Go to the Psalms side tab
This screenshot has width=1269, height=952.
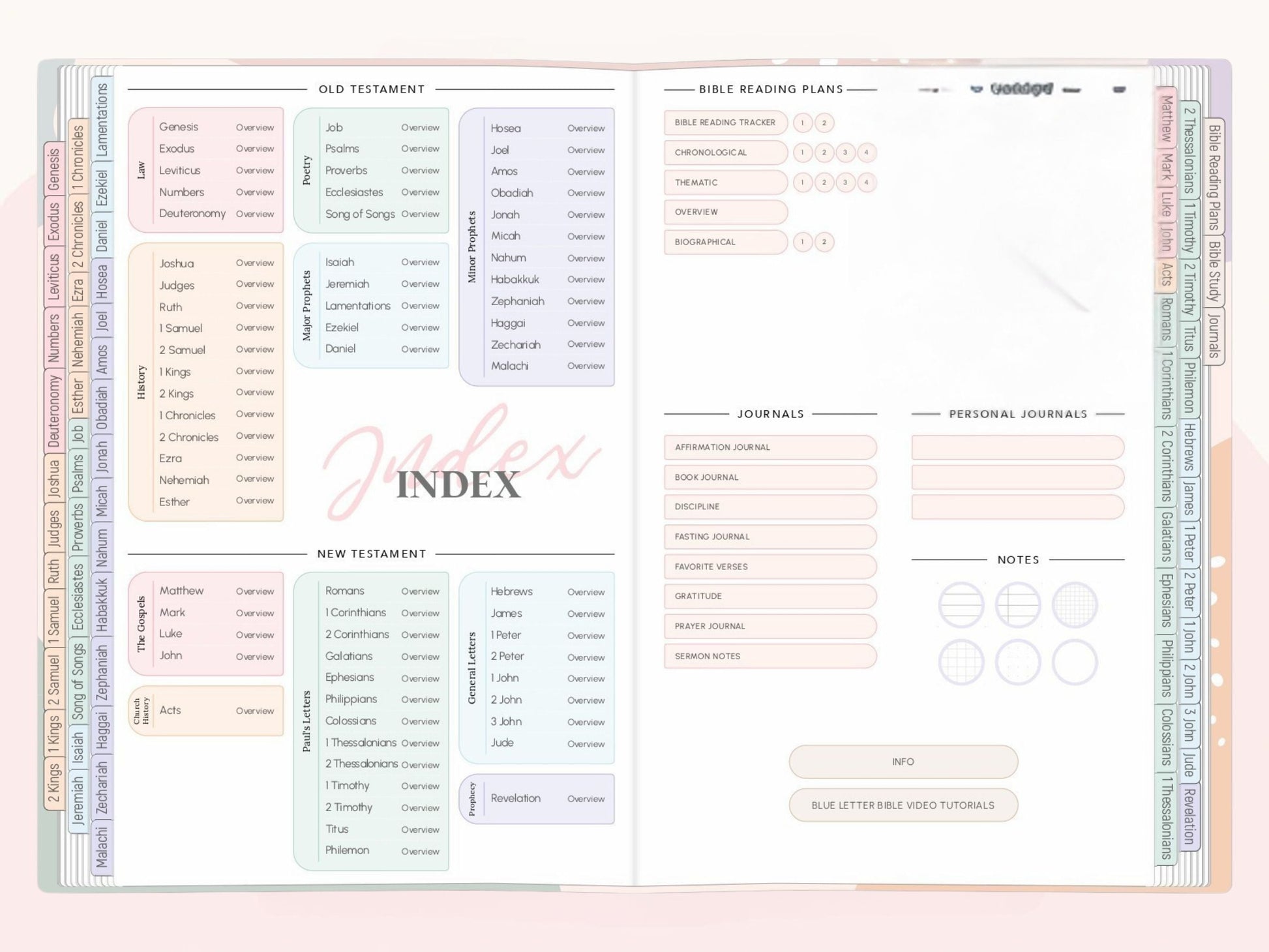tap(78, 473)
